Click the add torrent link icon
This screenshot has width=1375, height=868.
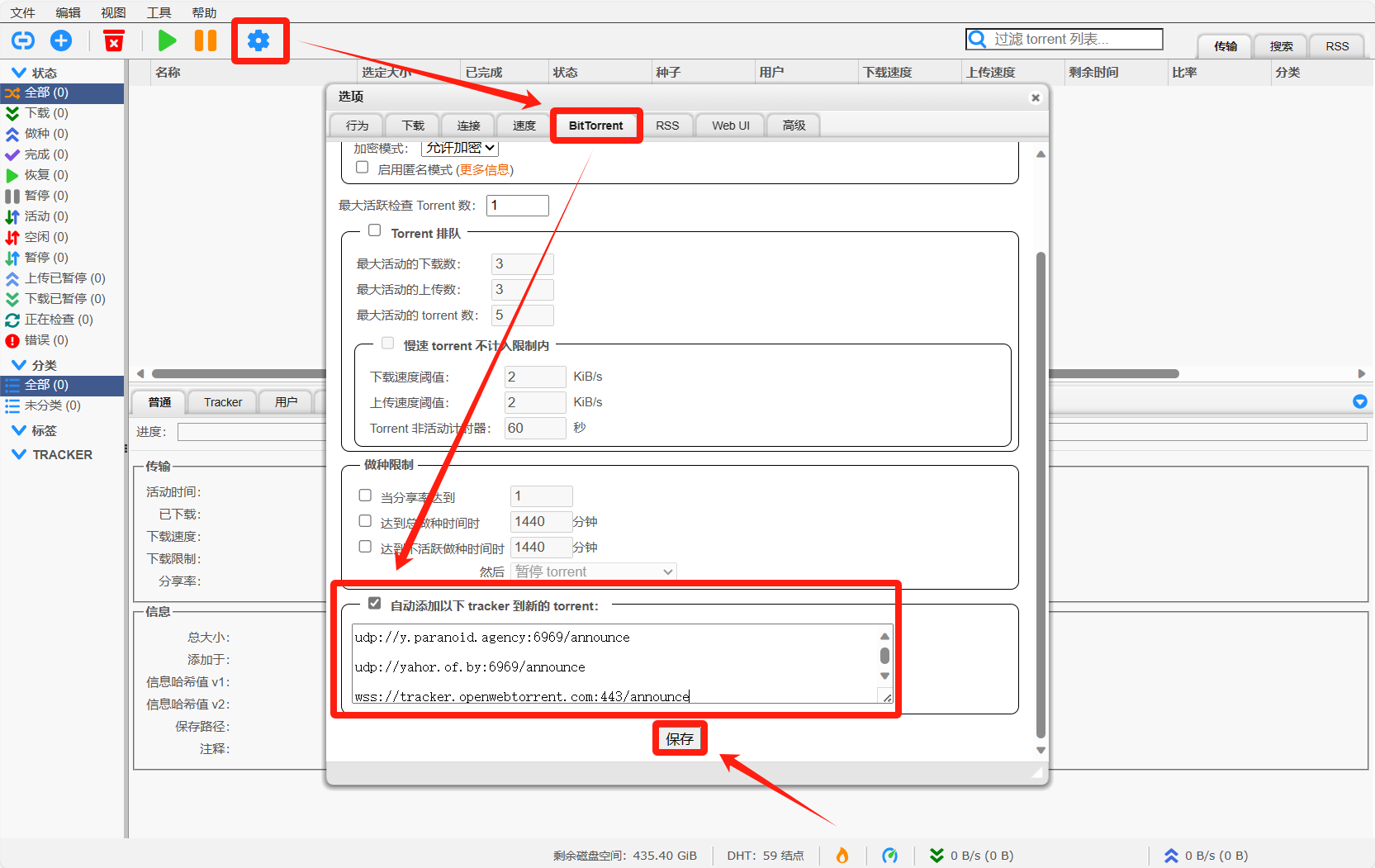[x=23, y=40]
